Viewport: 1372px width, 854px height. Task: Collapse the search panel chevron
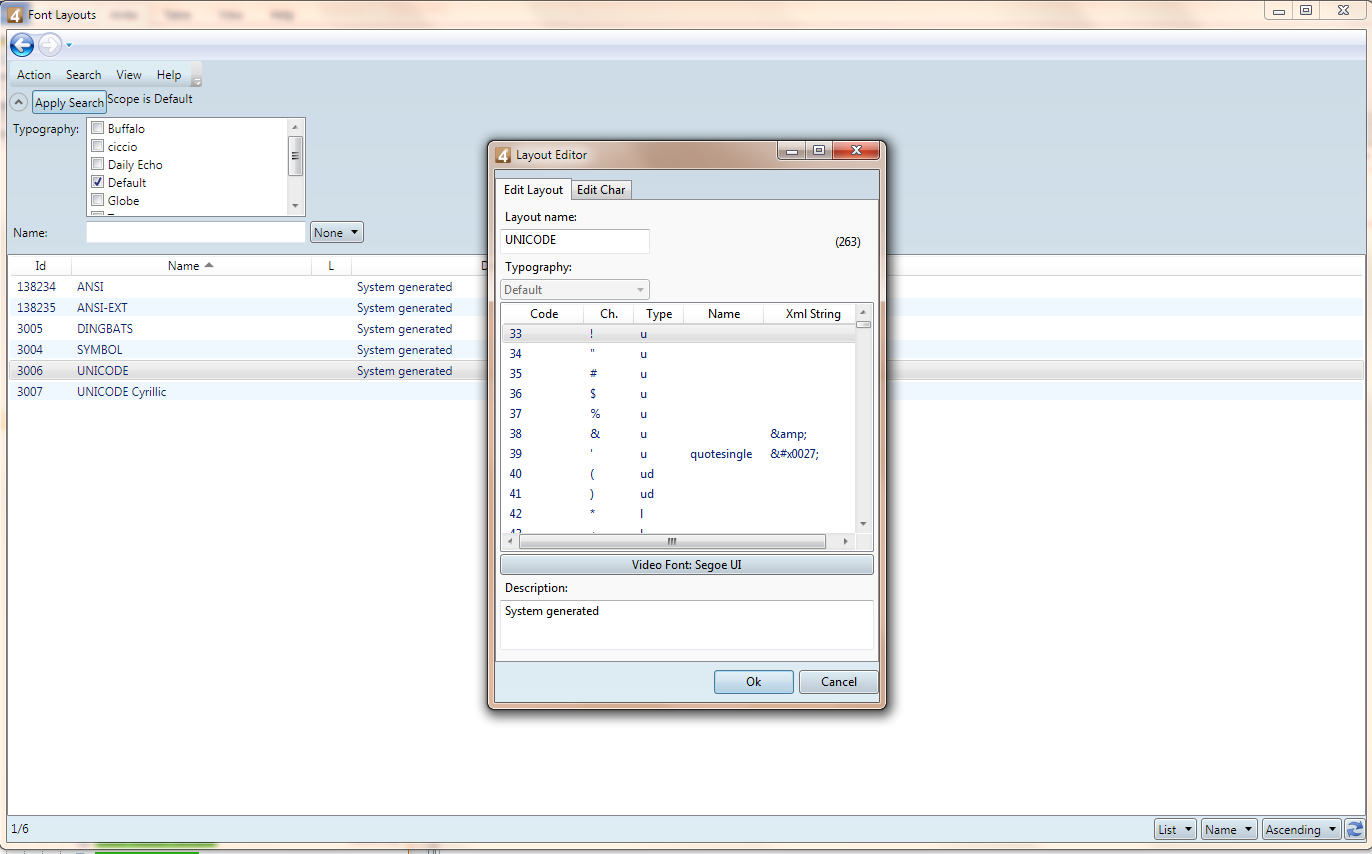(19, 102)
